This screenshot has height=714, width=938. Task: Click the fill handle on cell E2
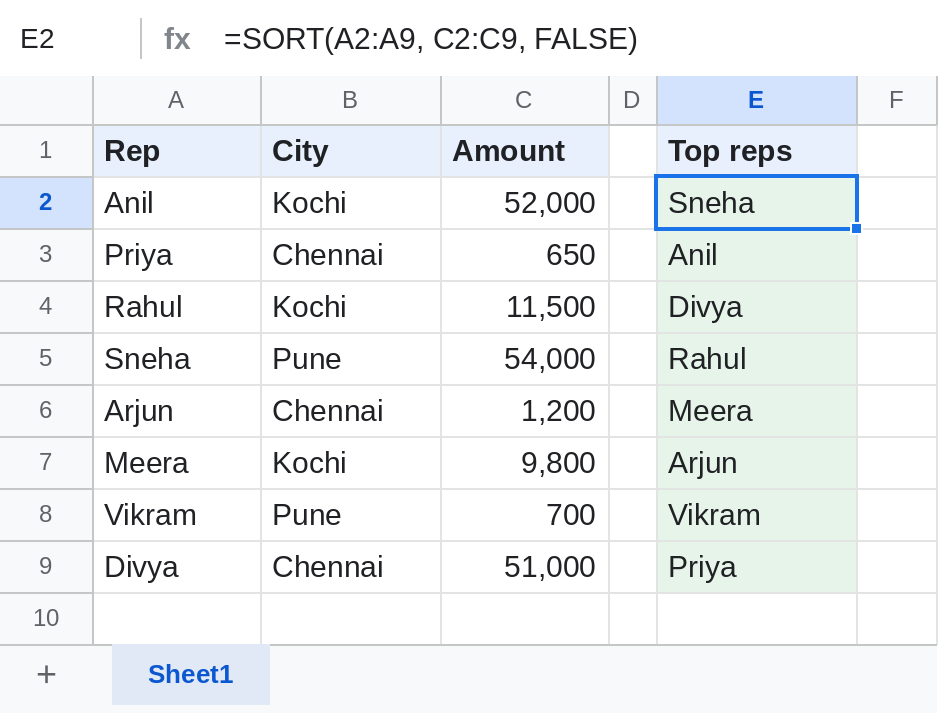(x=856, y=228)
